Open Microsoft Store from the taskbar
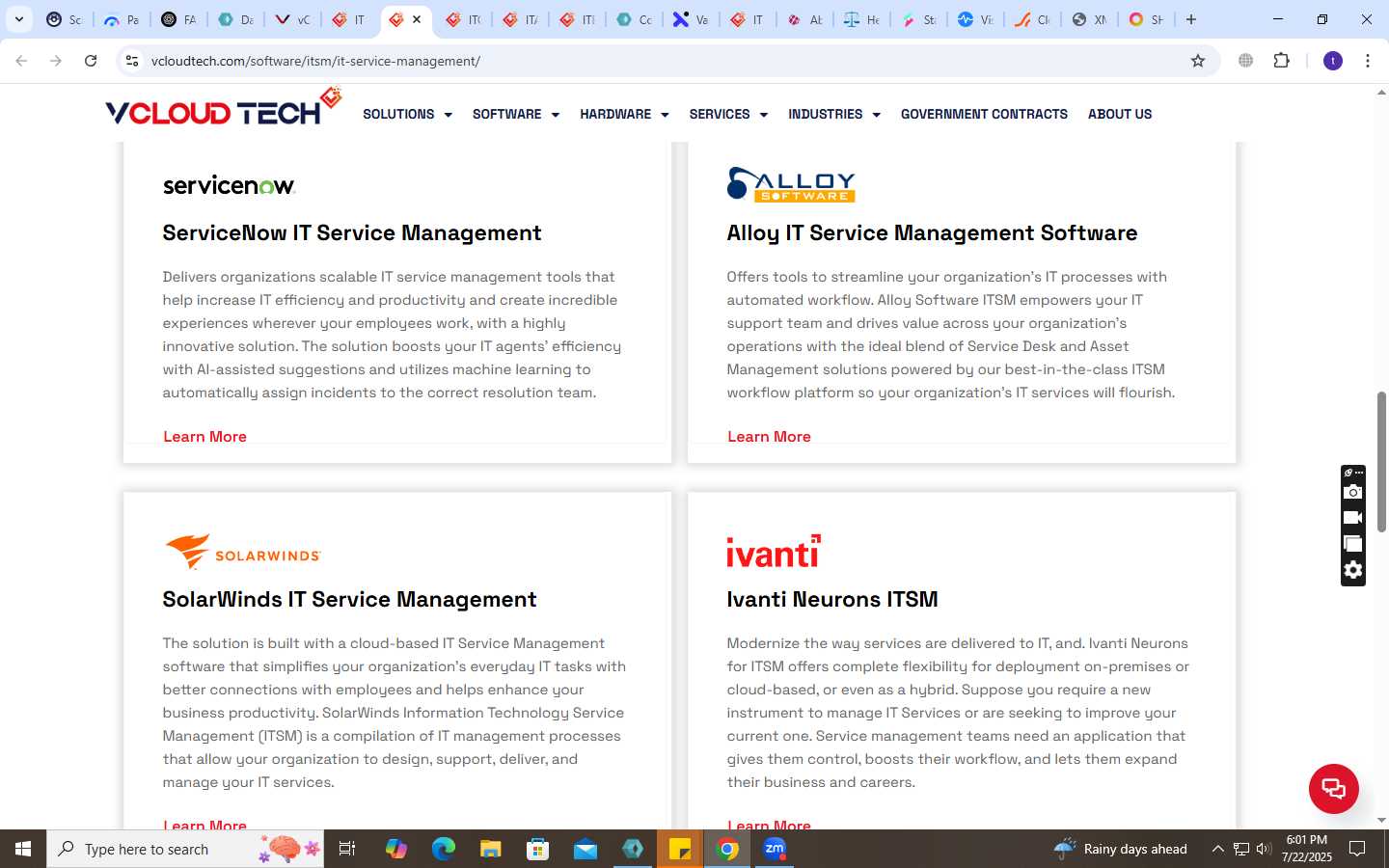Screen dimensions: 1389x868 (537, 849)
